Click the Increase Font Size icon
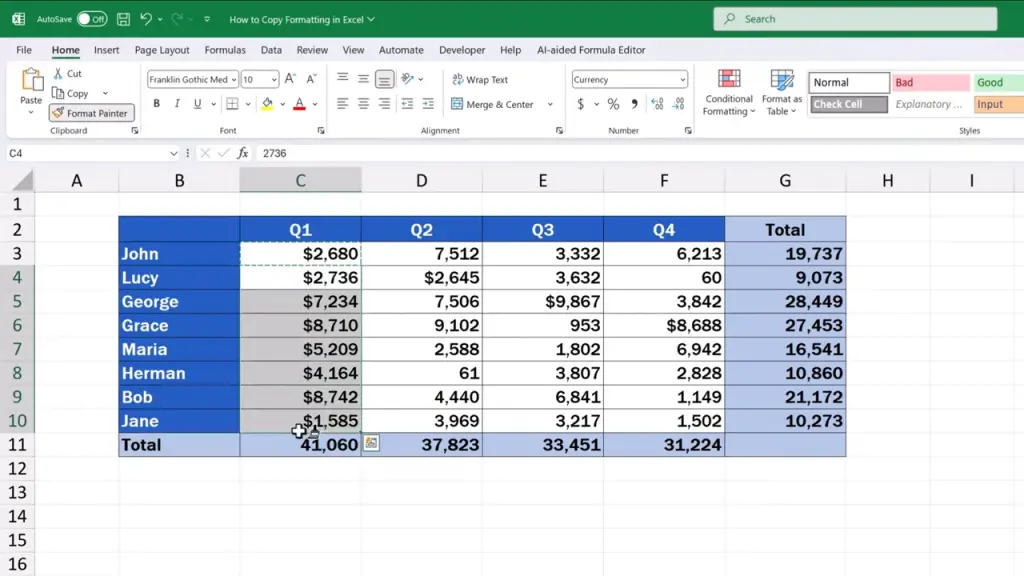The height and width of the screenshot is (576, 1024). (x=290, y=79)
